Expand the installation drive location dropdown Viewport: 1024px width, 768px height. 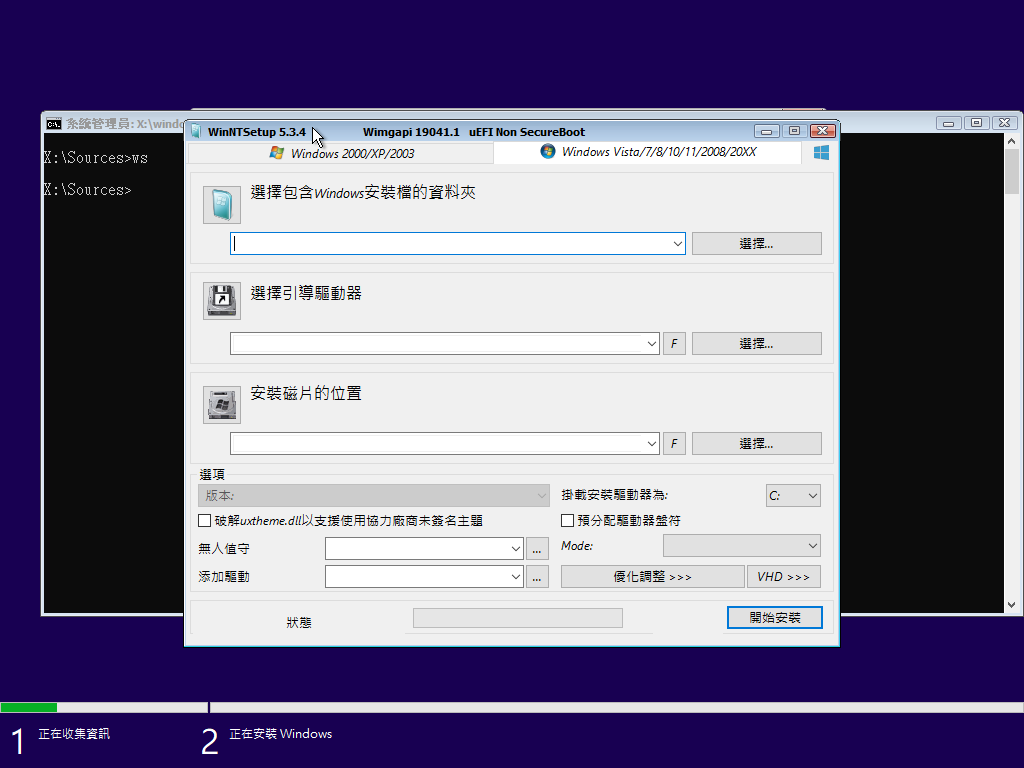651,443
